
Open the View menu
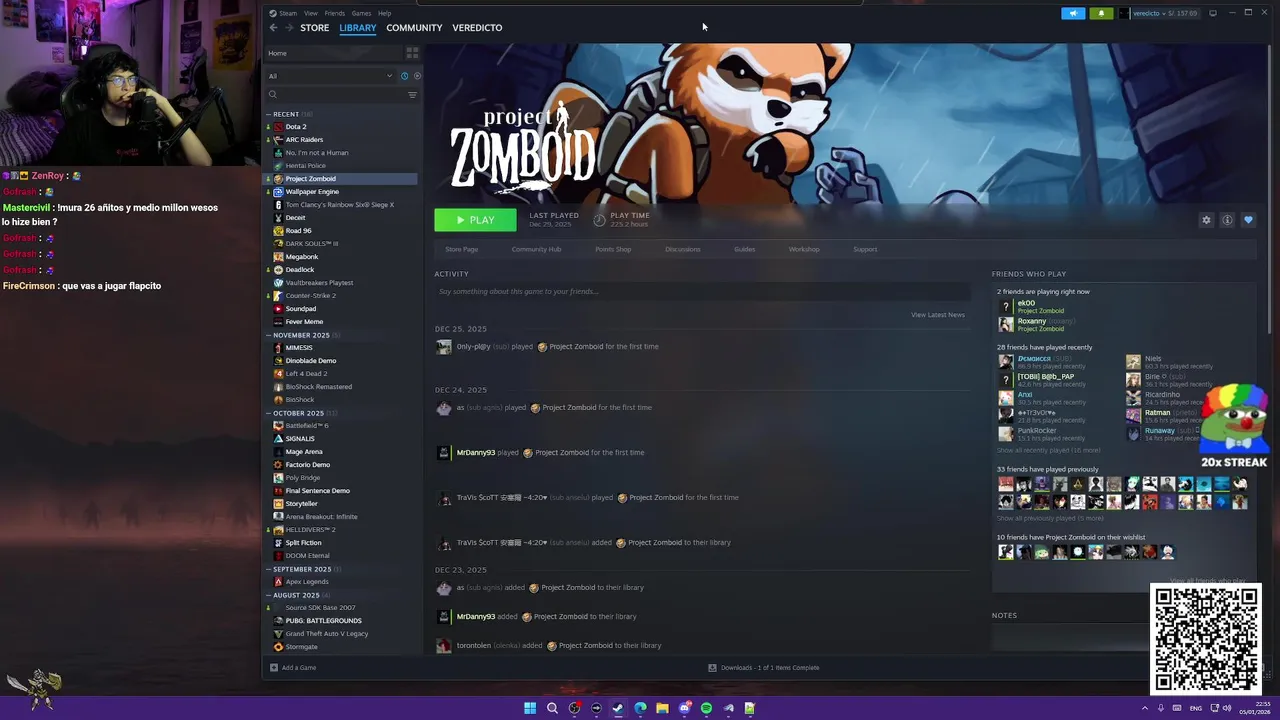tap(311, 13)
